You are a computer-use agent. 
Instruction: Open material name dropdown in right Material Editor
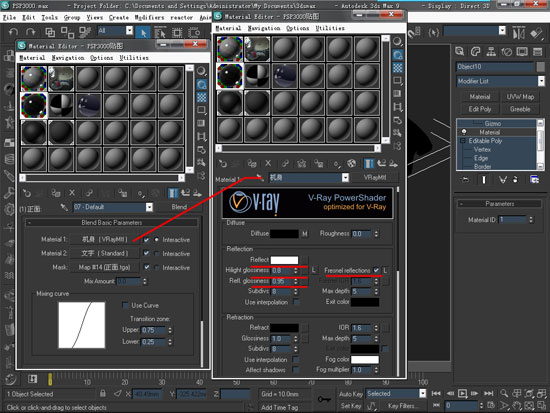pos(346,178)
